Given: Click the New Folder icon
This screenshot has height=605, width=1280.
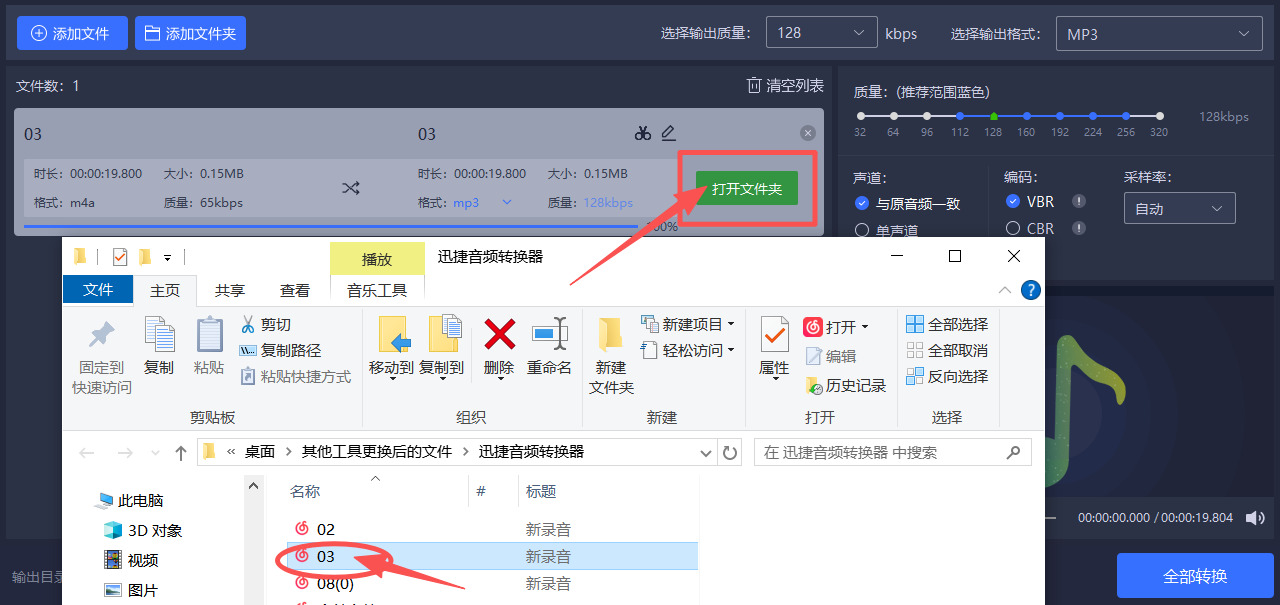Looking at the screenshot, I should (611, 336).
